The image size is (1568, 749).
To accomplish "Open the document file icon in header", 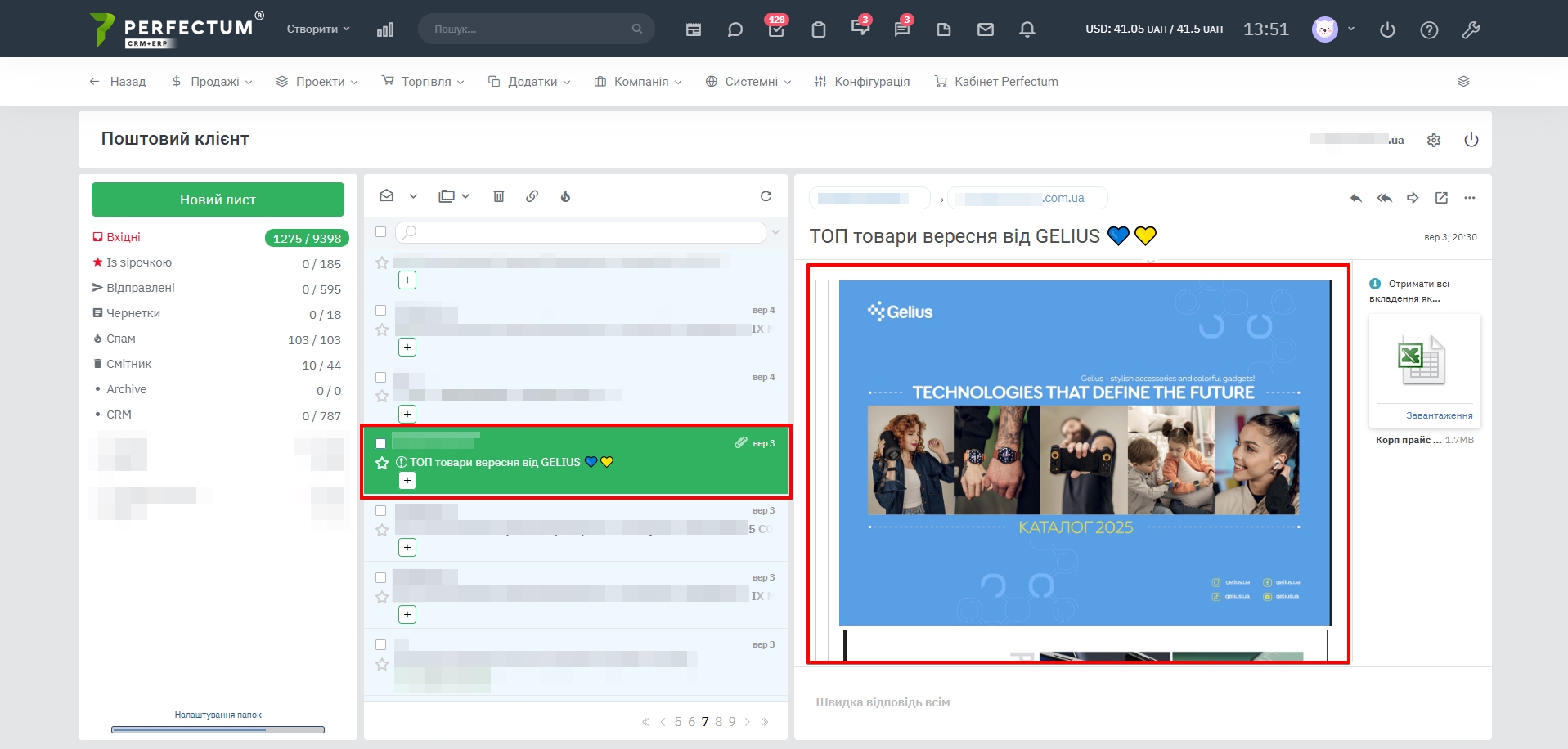I will tap(944, 29).
